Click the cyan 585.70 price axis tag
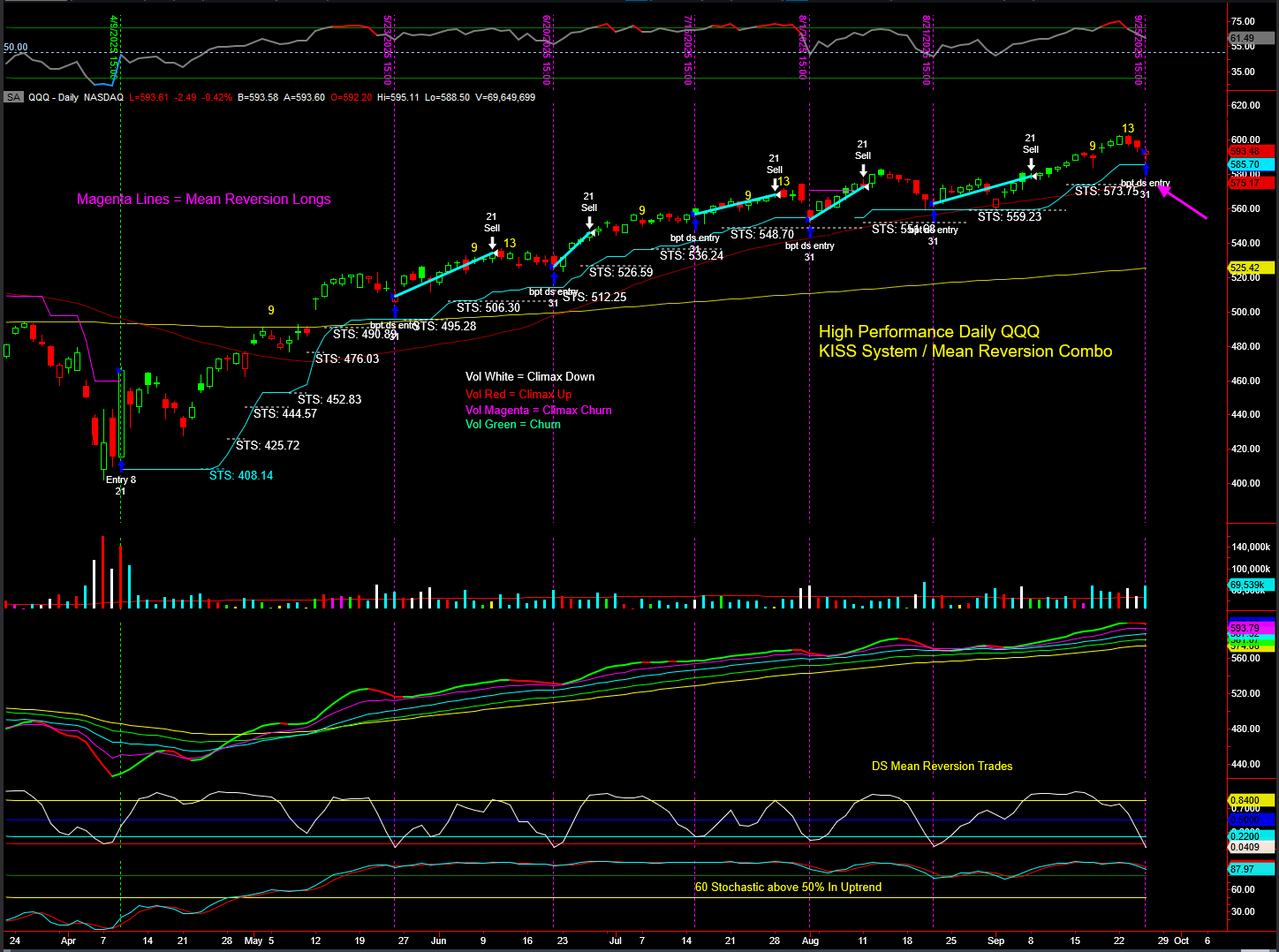The height and width of the screenshot is (952, 1279). click(x=1251, y=164)
